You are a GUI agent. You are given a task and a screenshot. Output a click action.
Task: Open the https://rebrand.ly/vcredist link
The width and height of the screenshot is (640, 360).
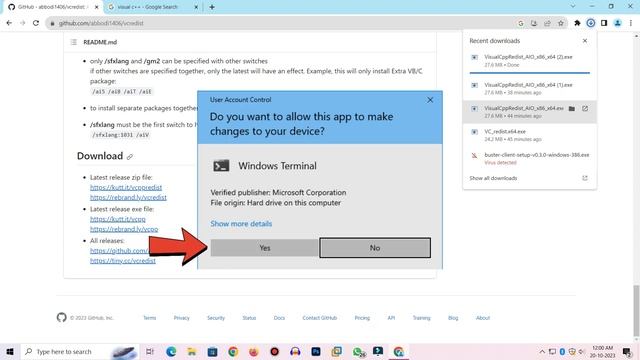click(128, 197)
